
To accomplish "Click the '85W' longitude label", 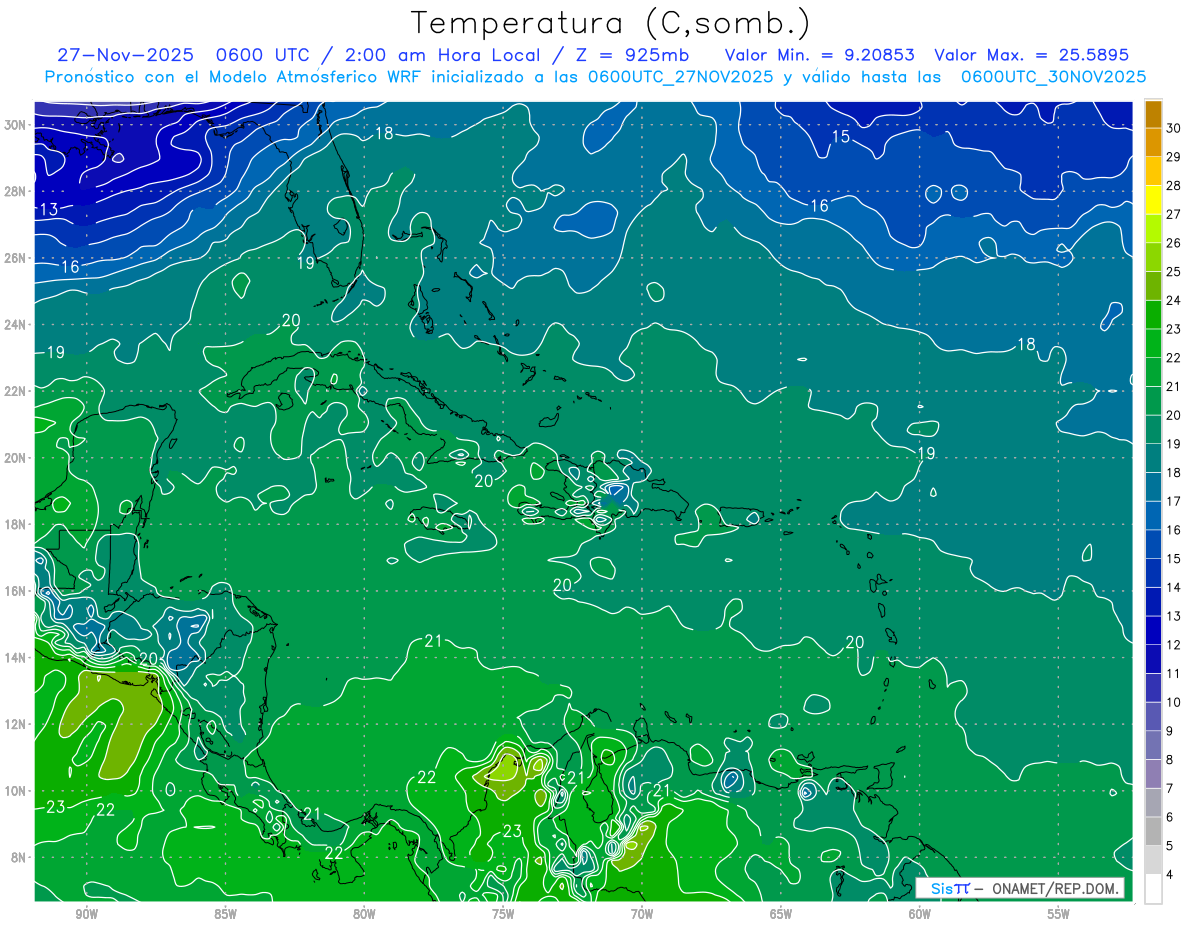I will 225,915.
